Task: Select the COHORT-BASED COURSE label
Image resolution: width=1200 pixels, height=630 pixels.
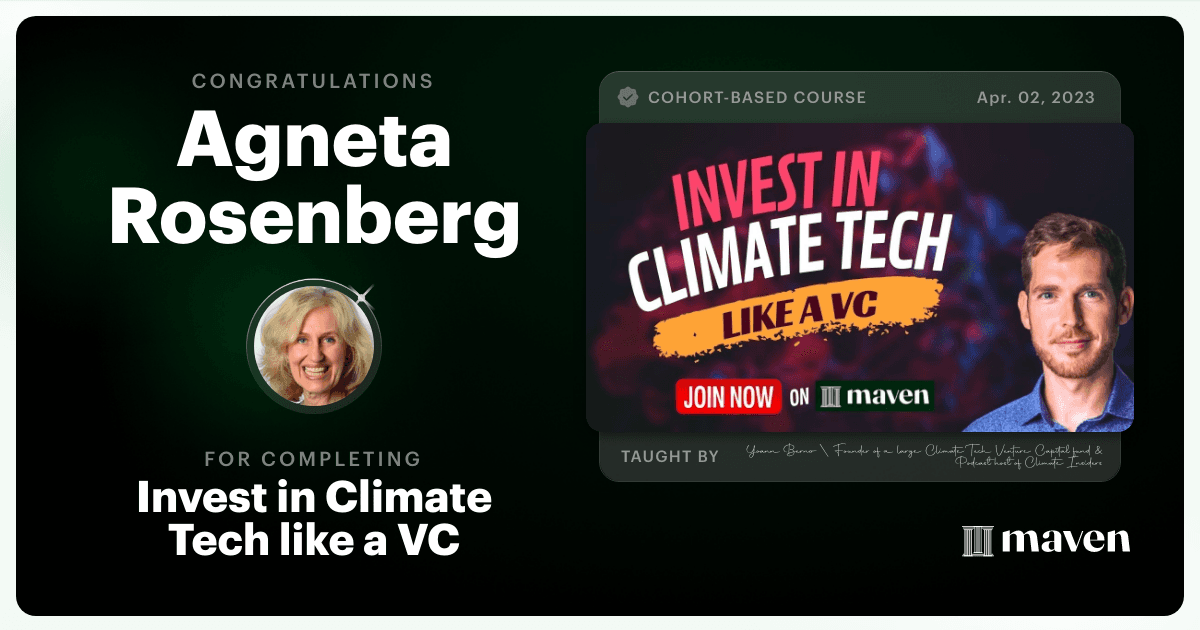Action: tap(757, 97)
